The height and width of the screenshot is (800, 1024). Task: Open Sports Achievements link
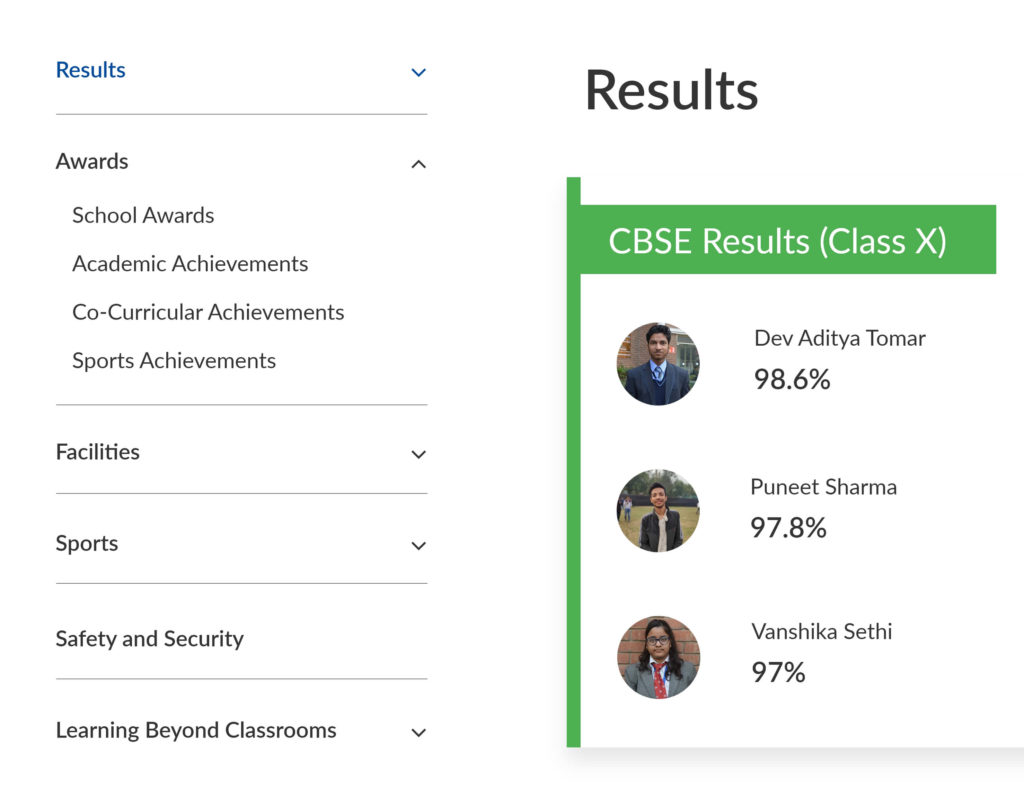(174, 360)
